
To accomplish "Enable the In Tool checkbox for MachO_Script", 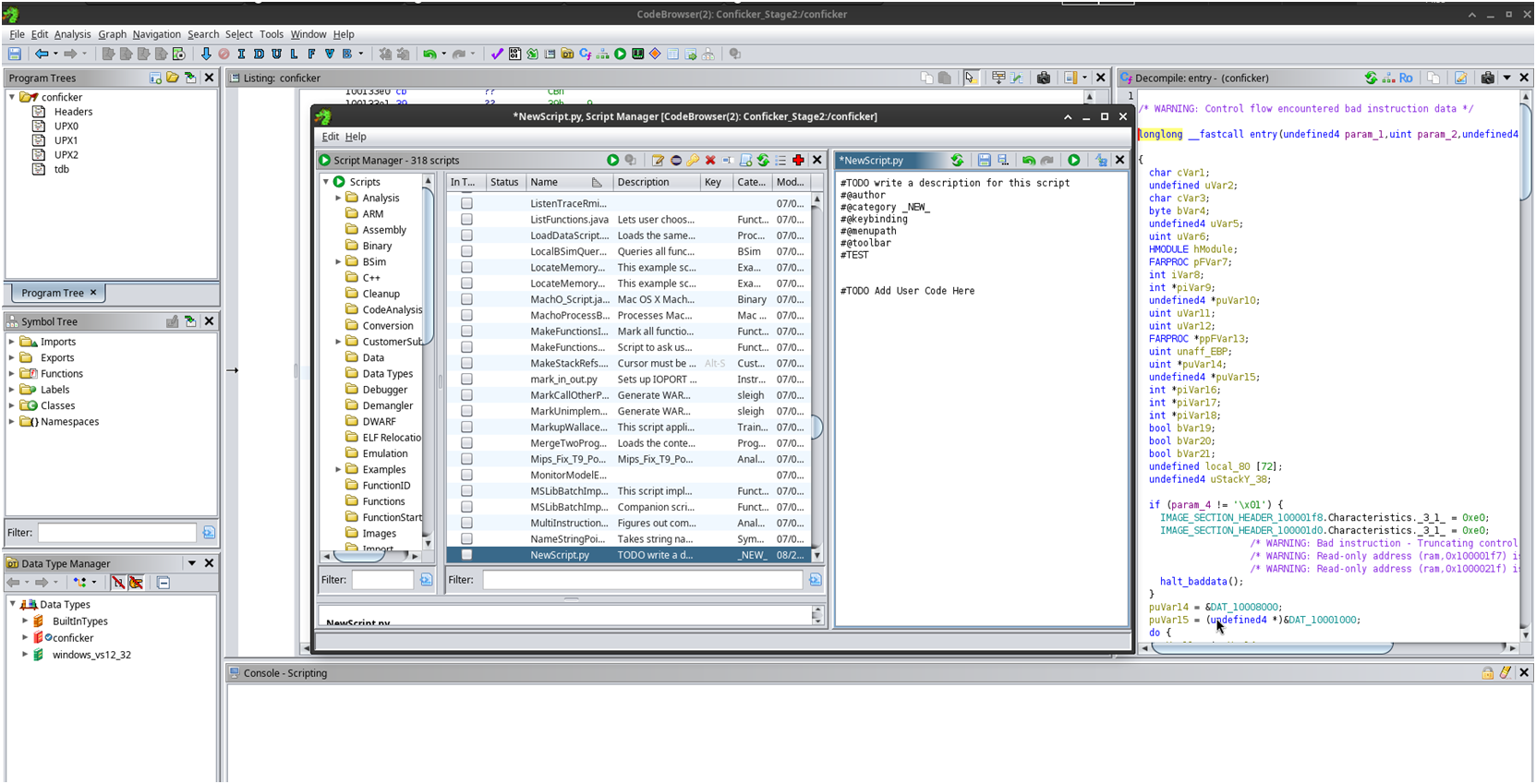I will click(x=466, y=299).
